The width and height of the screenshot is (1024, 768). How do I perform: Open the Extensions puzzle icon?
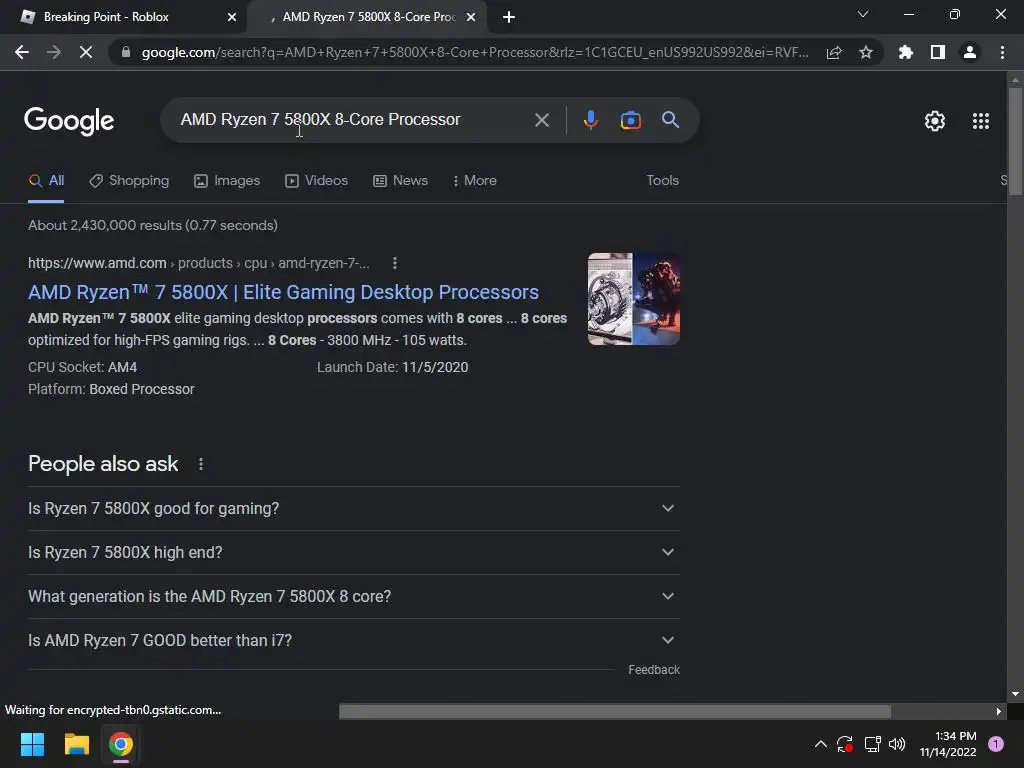pyautogui.click(x=905, y=52)
